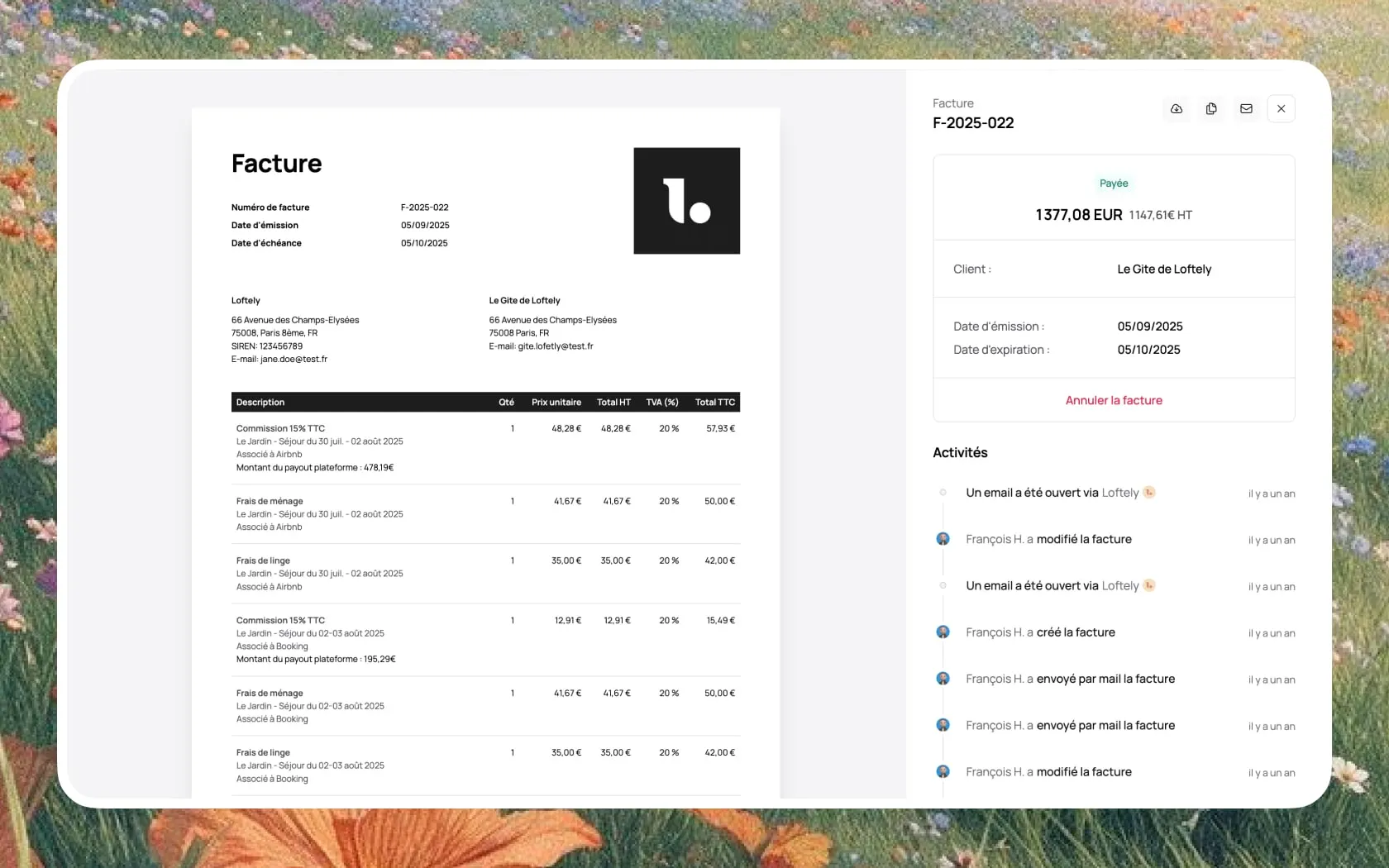1389x868 pixels.
Task: Click the Activités section heading
Action: (960, 453)
